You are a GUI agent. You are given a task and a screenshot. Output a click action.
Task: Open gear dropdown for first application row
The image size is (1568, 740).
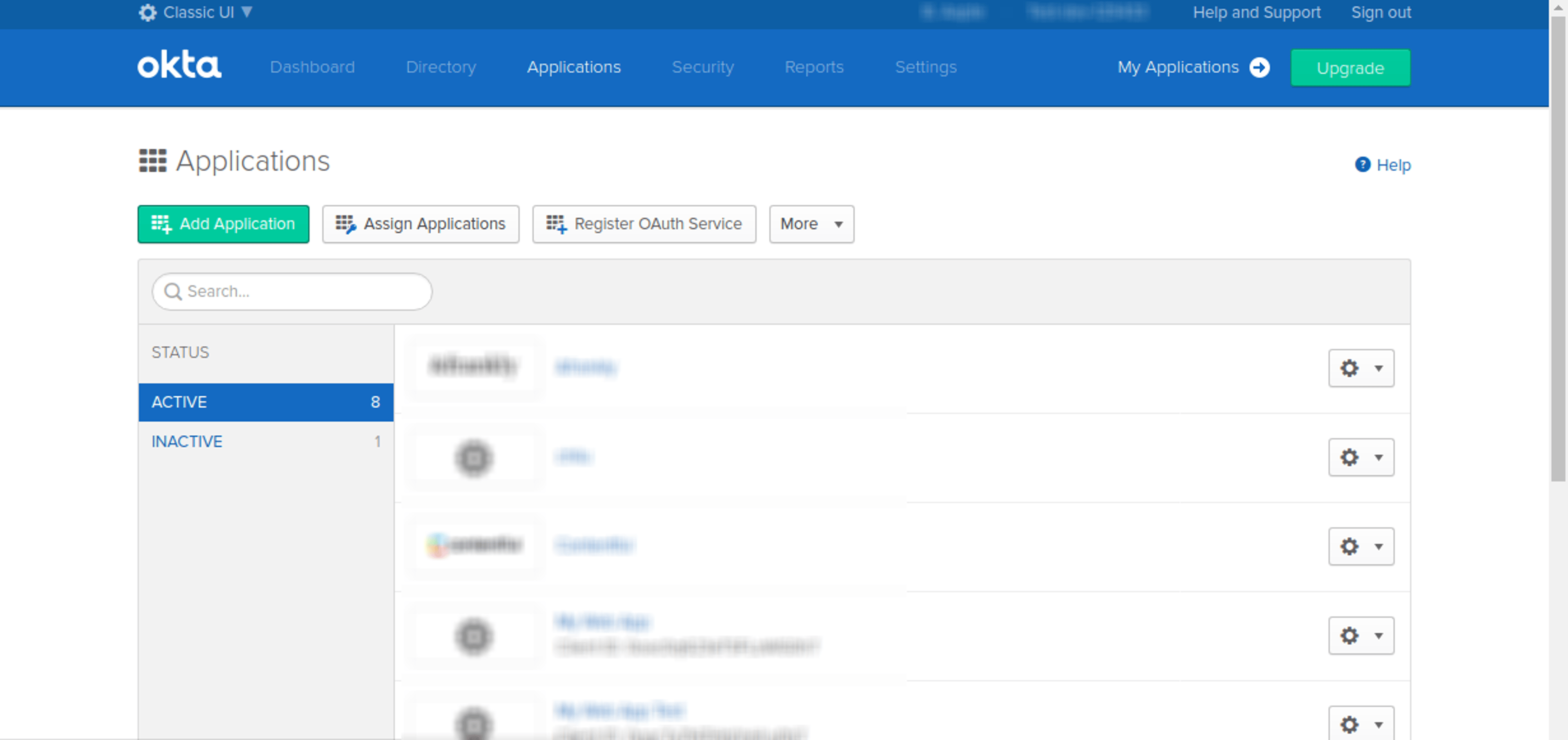[x=1361, y=368]
